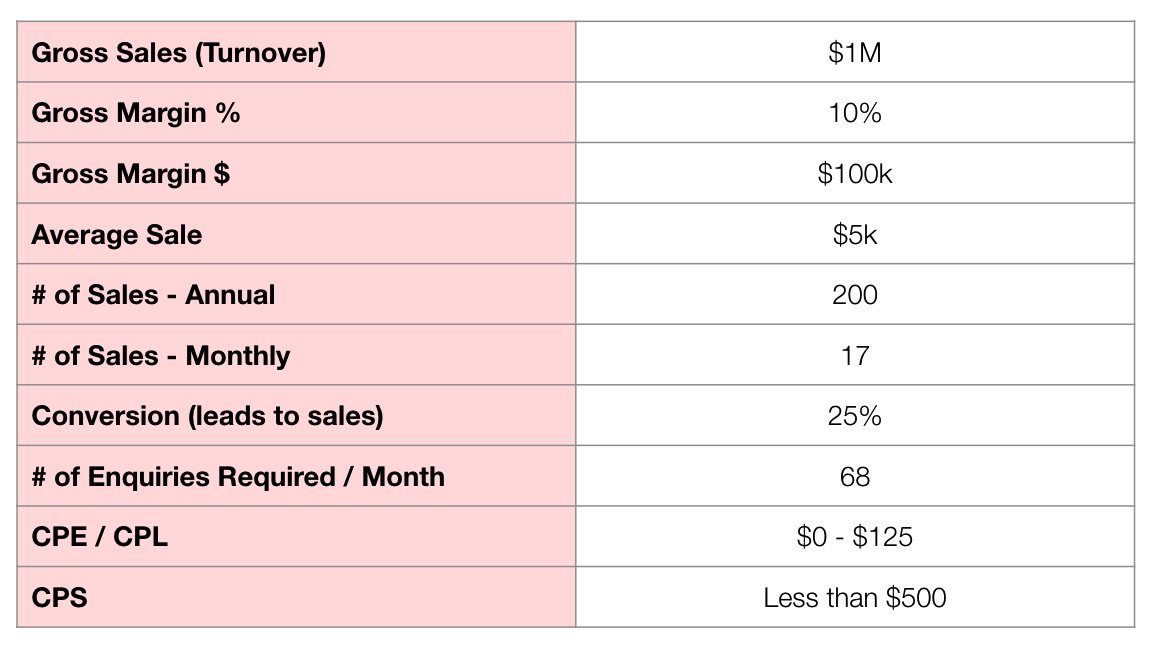Click the CPE / CPL label cell
The height and width of the screenshot is (646, 1150).
coord(100,537)
